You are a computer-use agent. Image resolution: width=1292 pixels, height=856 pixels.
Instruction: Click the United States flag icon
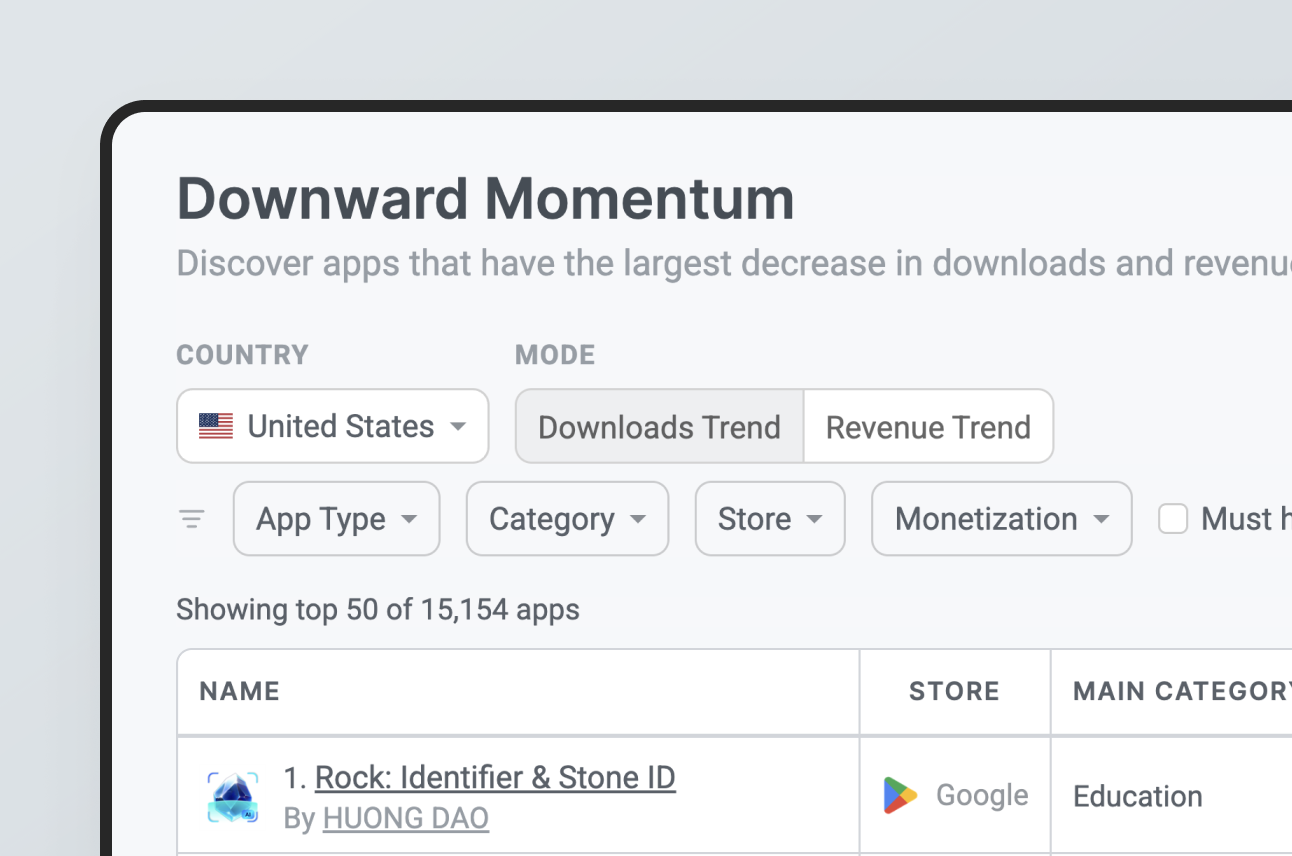(216, 426)
